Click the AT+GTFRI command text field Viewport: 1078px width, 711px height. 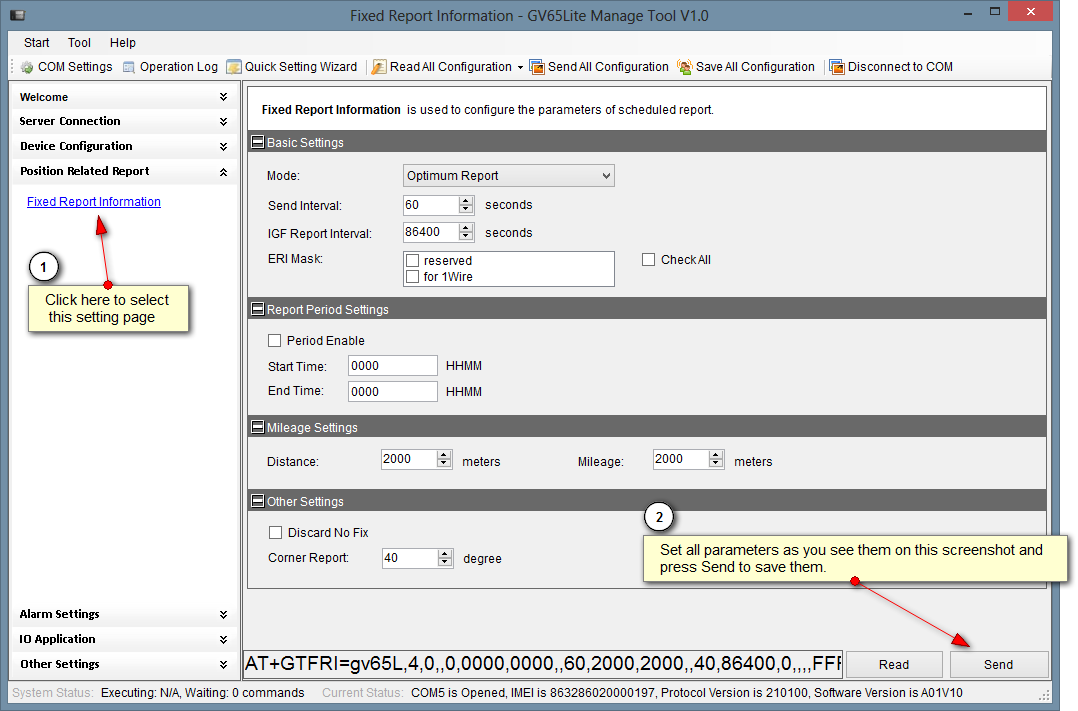point(543,664)
